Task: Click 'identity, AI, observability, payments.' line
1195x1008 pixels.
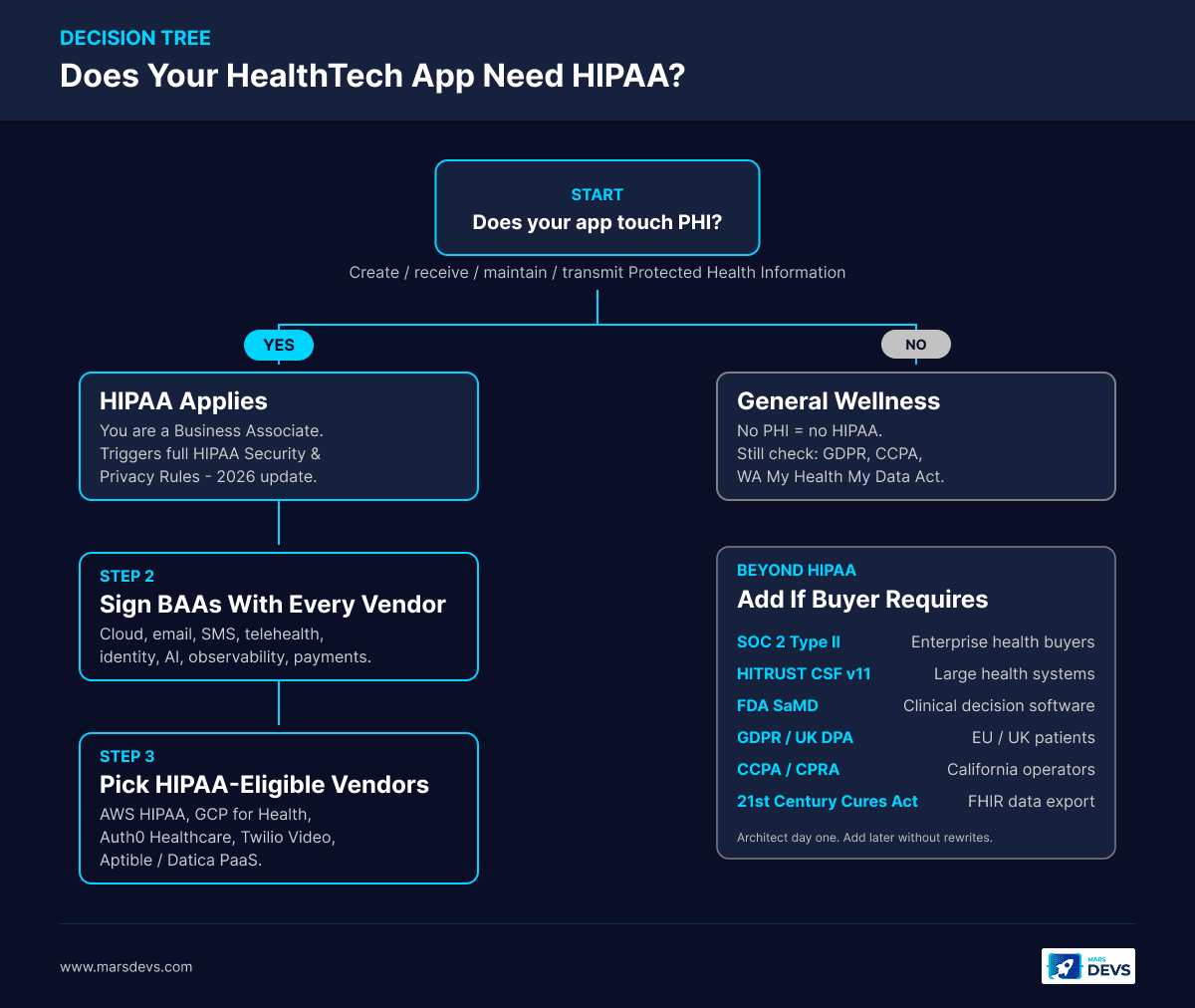Action: pyautogui.click(x=235, y=657)
